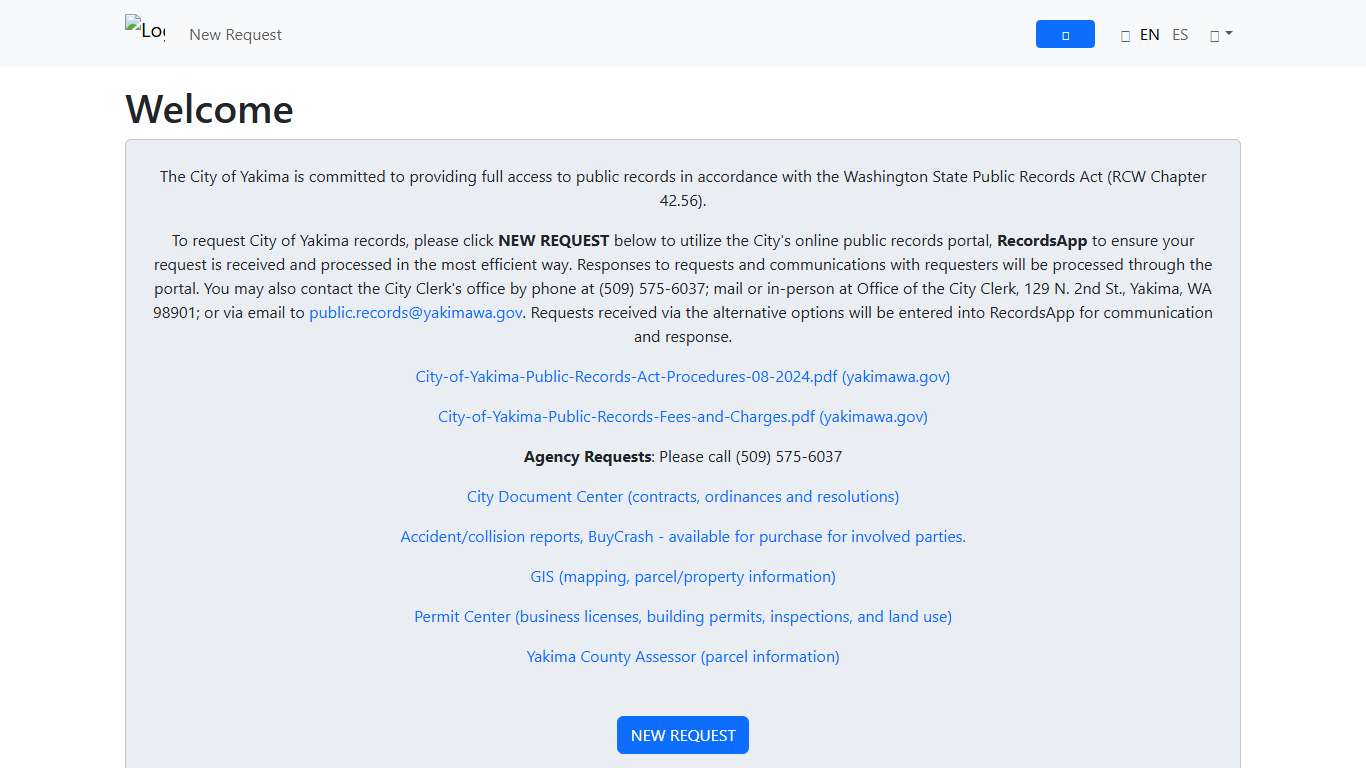1366x768 pixels.
Task: Open the Public Records Fees and Charges PDF
Action: coord(683,417)
